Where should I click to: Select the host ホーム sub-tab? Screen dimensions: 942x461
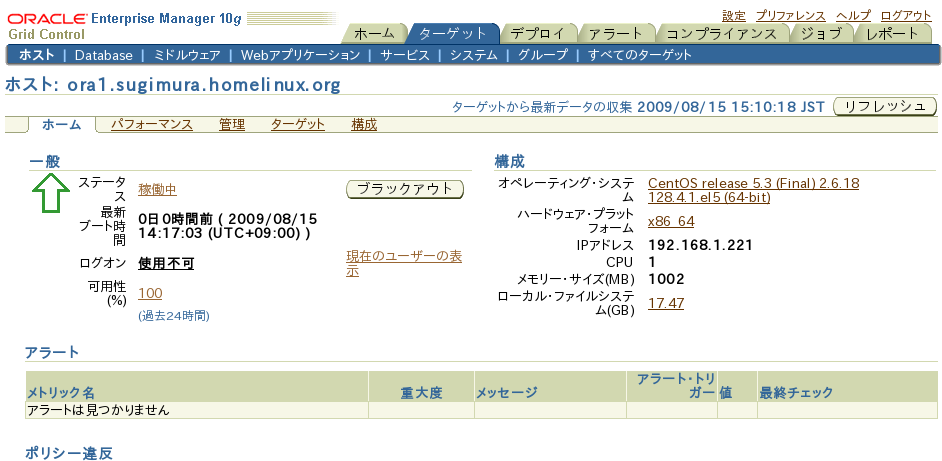tap(61, 124)
